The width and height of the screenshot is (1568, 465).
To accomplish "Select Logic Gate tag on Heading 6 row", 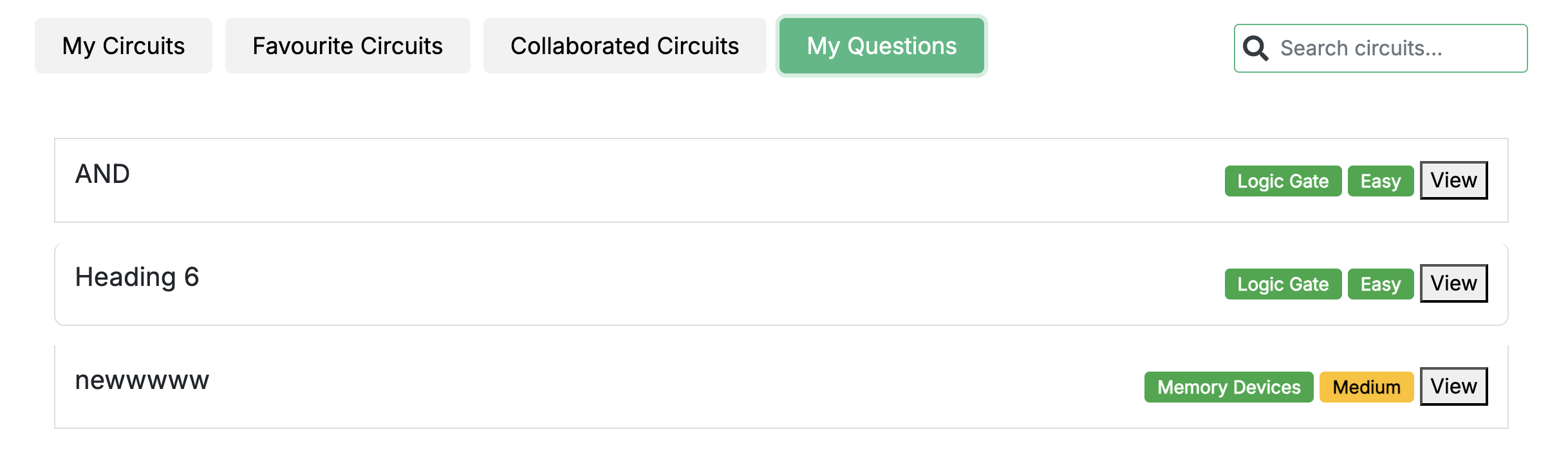I will [1283, 284].
